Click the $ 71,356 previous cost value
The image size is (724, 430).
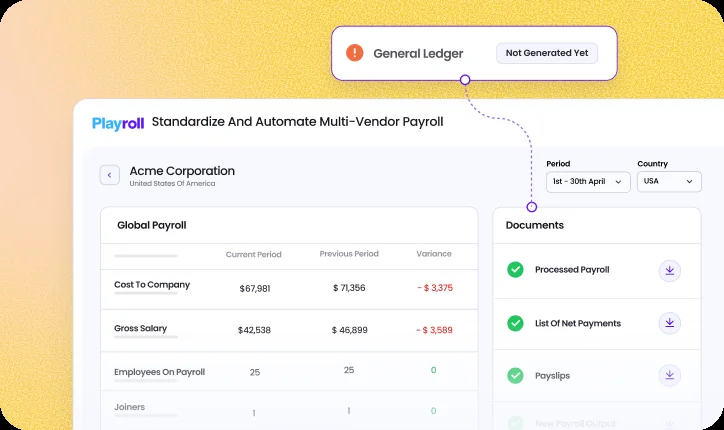[x=349, y=288]
